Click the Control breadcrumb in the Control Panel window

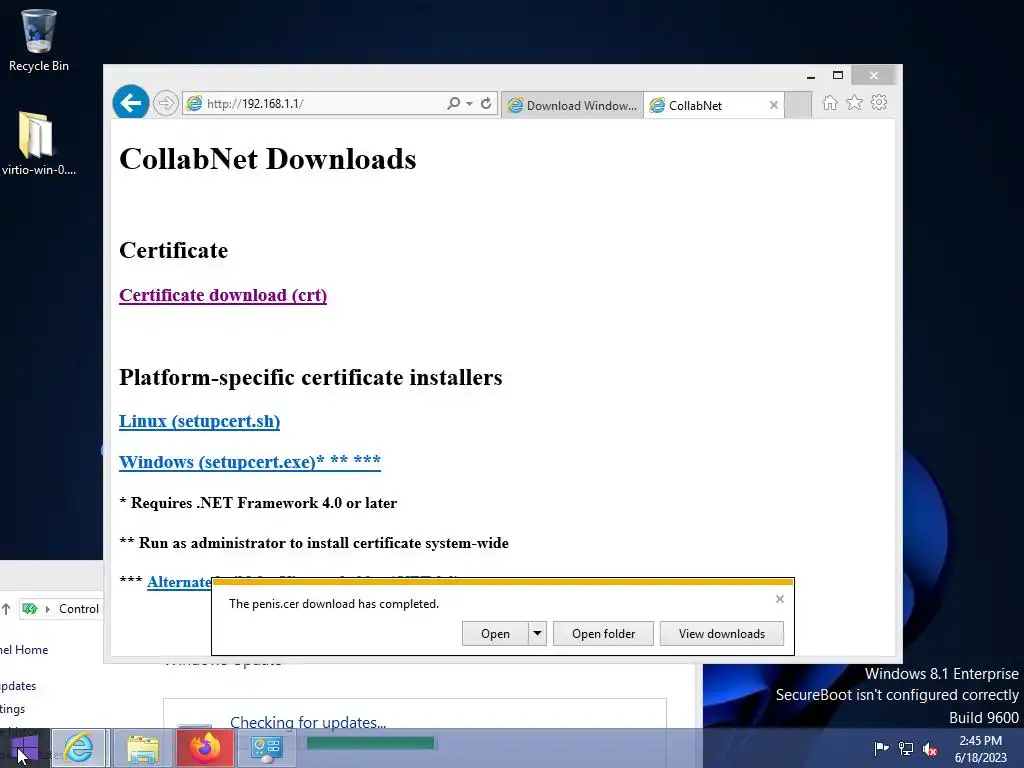click(x=79, y=609)
